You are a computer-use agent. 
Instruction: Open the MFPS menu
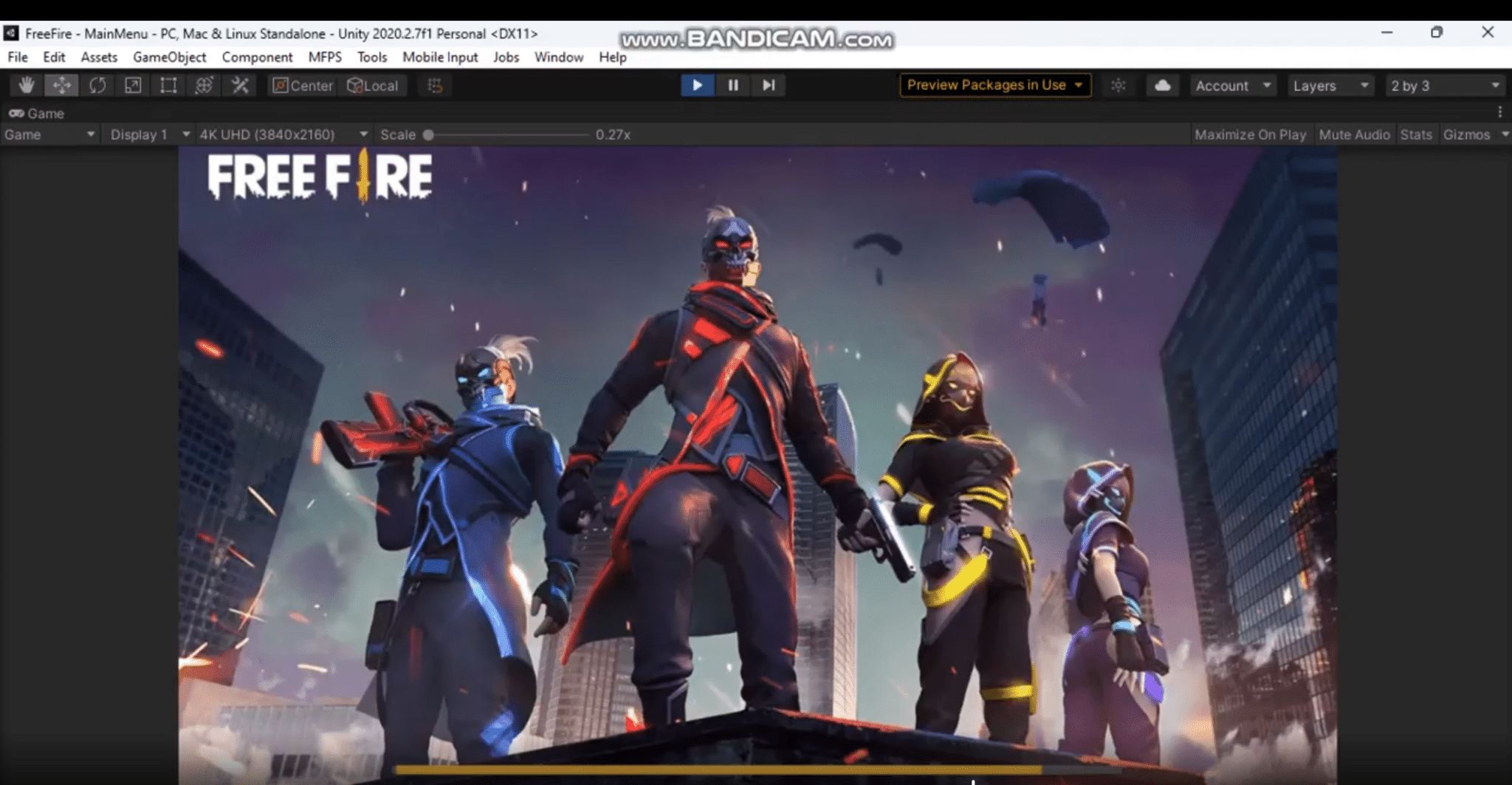tap(325, 57)
